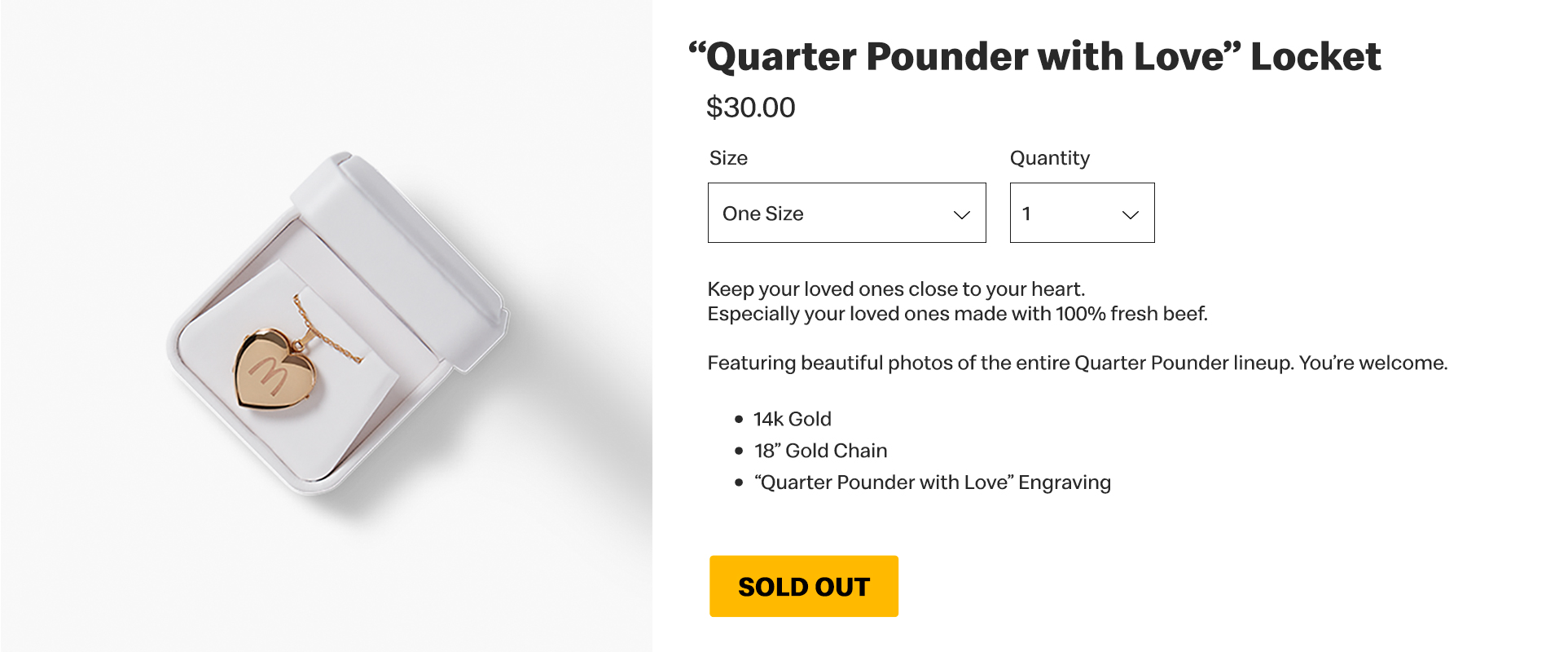Screen dimensions: 1568x652
Task: Select the "Quarter Pounder with Love" Locket title
Action: 1034,57
